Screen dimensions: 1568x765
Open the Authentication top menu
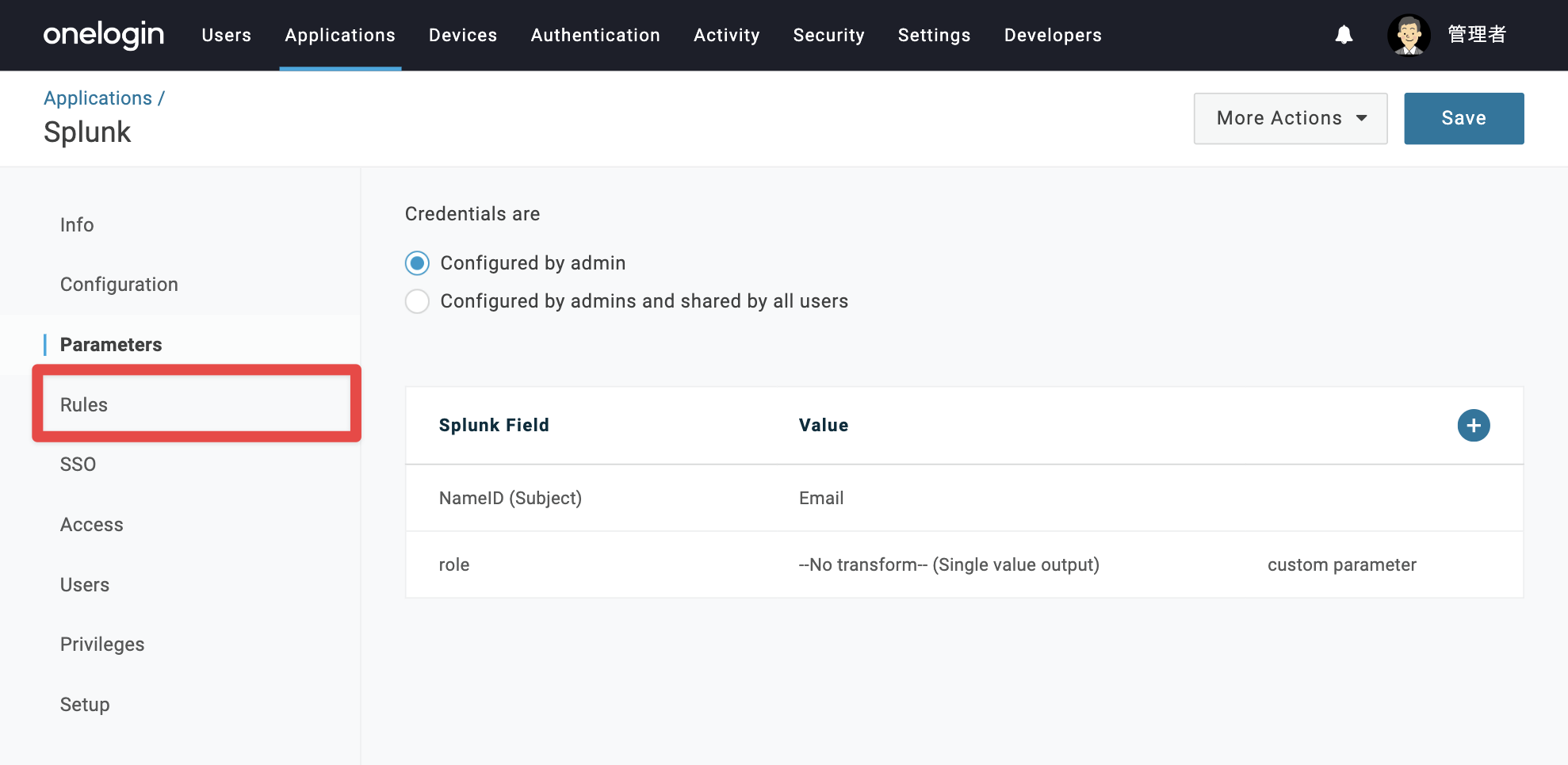coord(595,35)
